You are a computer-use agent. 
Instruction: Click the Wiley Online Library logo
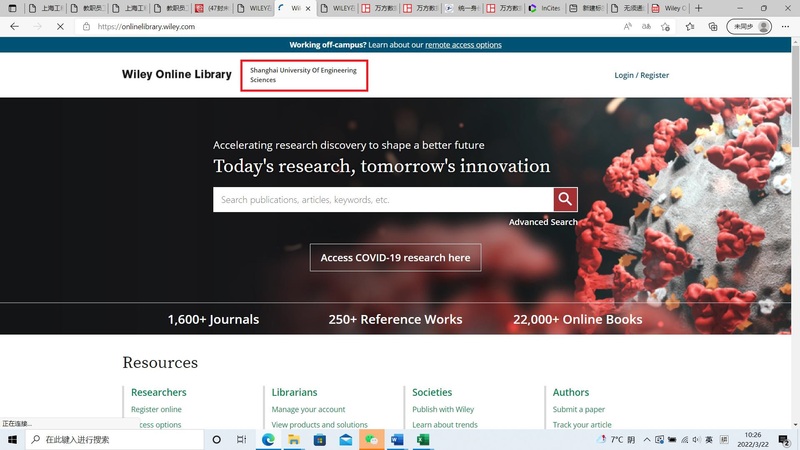pos(176,75)
